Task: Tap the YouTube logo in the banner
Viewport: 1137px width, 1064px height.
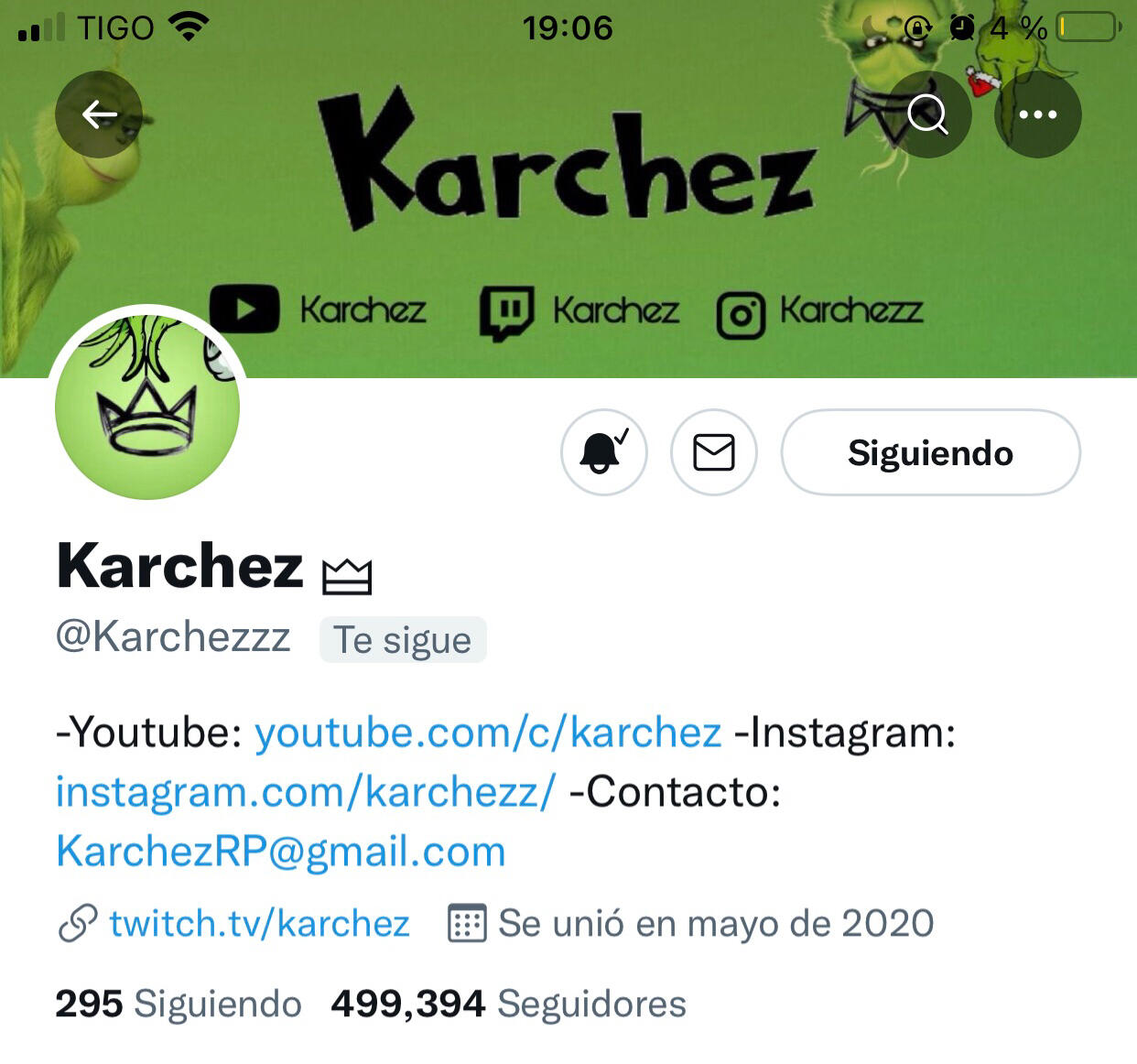Action: (x=244, y=309)
